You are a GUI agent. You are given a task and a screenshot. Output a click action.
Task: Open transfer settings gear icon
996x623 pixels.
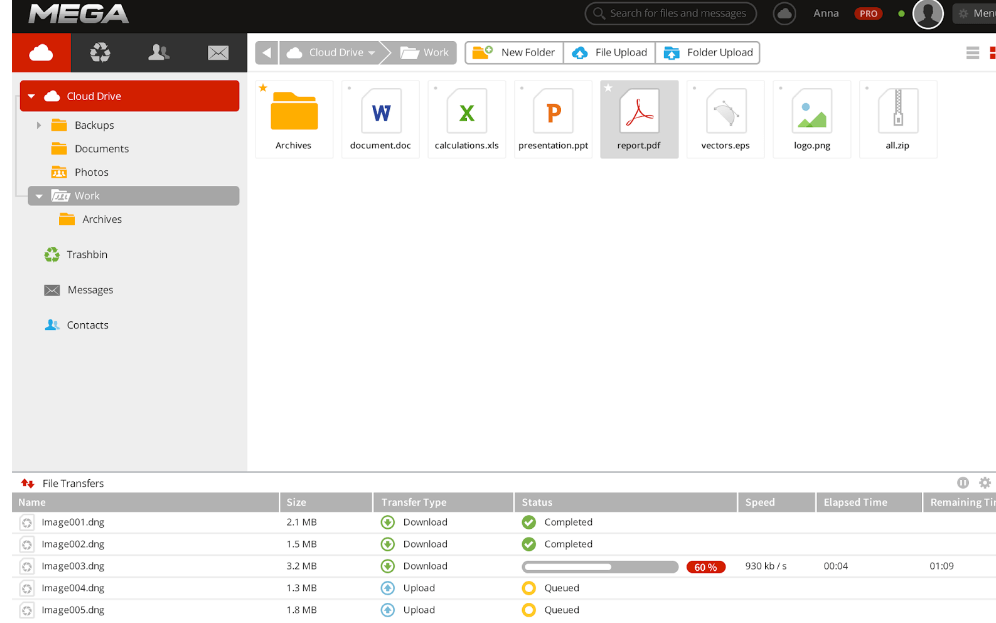click(985, 483)
